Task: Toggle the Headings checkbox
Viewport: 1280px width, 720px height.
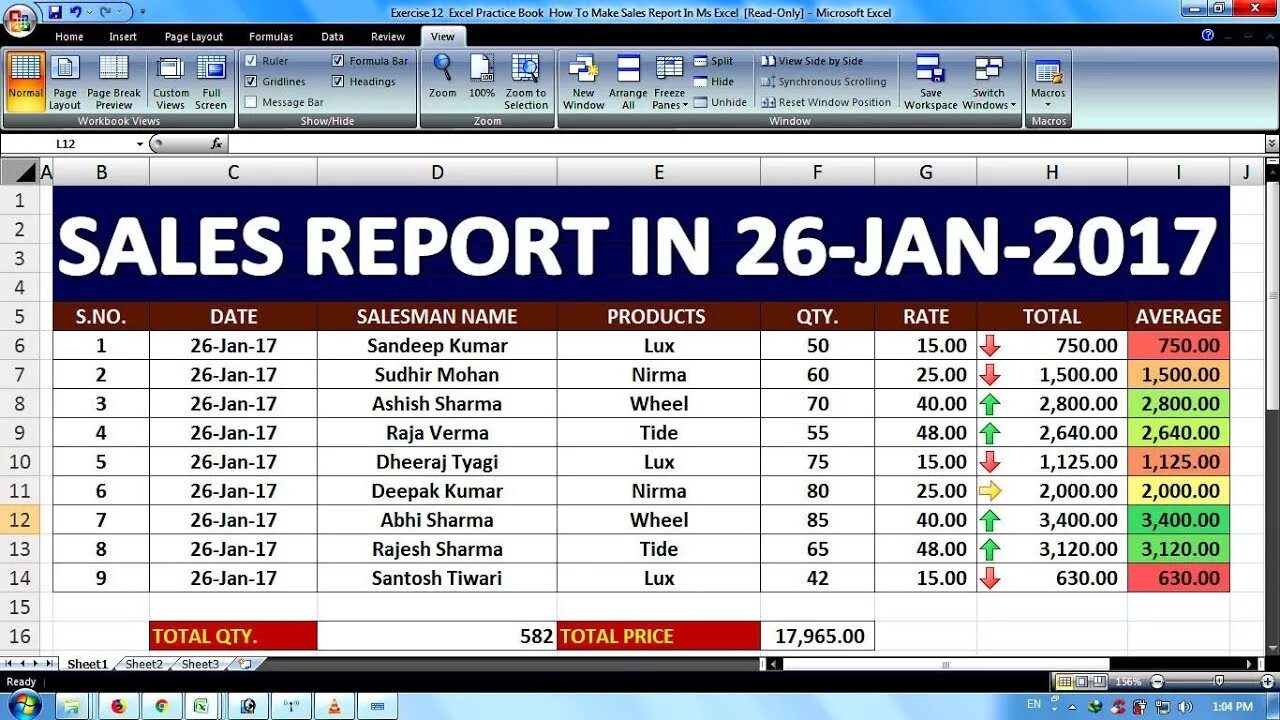Action: pos(338,81)
